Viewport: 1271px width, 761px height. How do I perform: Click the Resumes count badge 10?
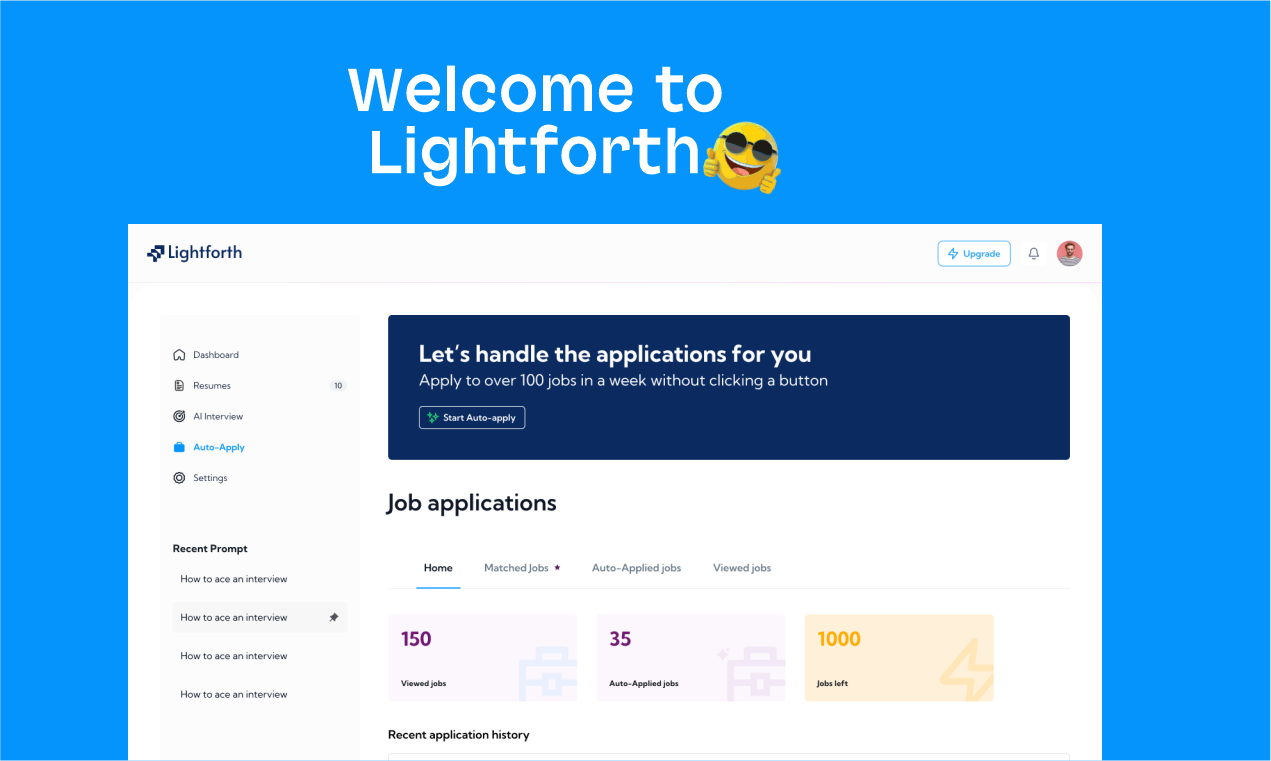click(x=338, y=386)
